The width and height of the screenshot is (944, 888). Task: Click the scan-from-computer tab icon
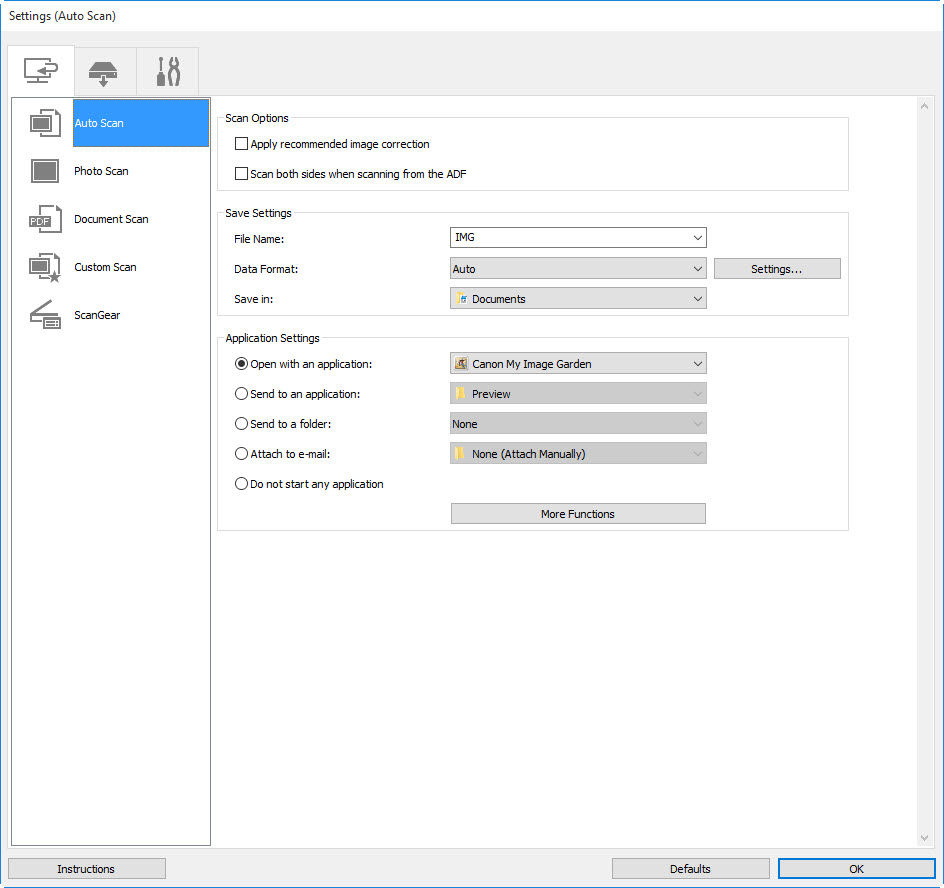coord(41,70)
